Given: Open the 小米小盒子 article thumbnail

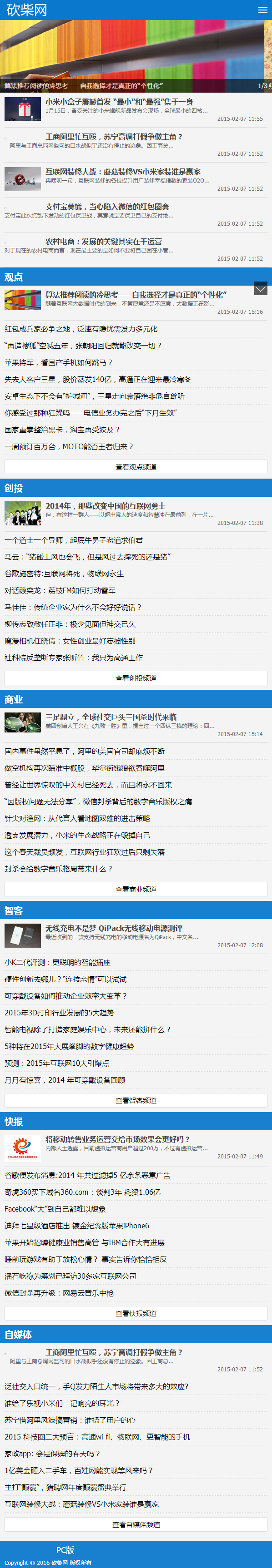Looking at the screenshot, I should coord(23,109).
